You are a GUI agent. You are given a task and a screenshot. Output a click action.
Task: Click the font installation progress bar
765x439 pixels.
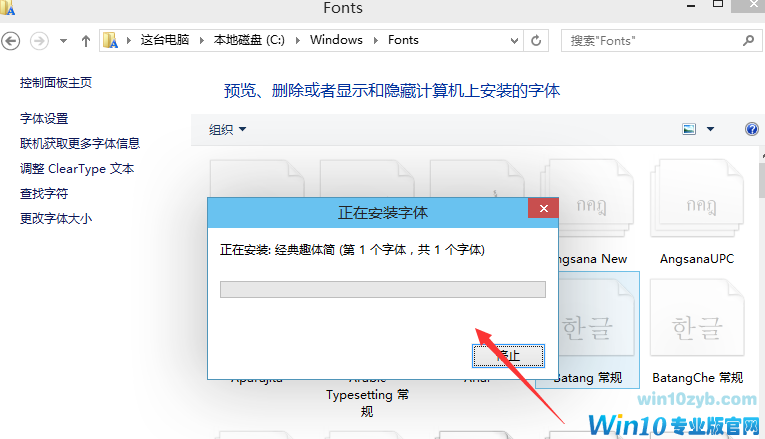tap(382, 289)
